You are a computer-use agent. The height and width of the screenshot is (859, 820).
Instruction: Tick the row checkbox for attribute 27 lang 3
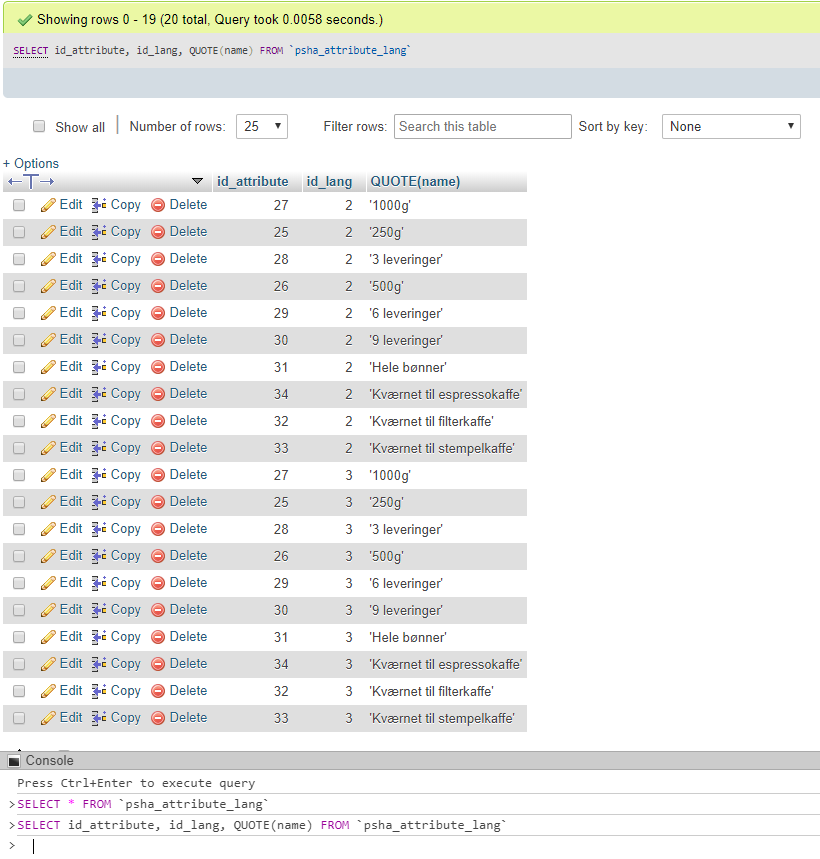[x=19, y=475]
